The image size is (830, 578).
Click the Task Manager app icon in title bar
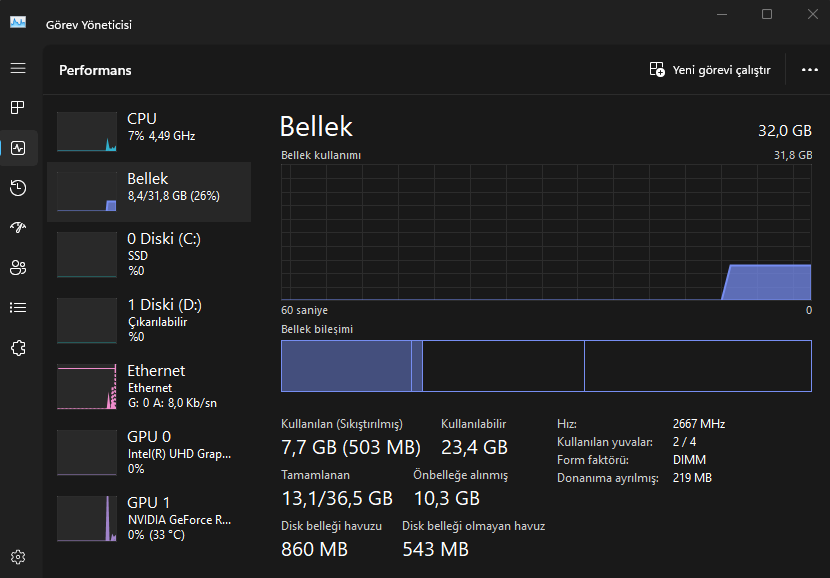tap(18, 22)
